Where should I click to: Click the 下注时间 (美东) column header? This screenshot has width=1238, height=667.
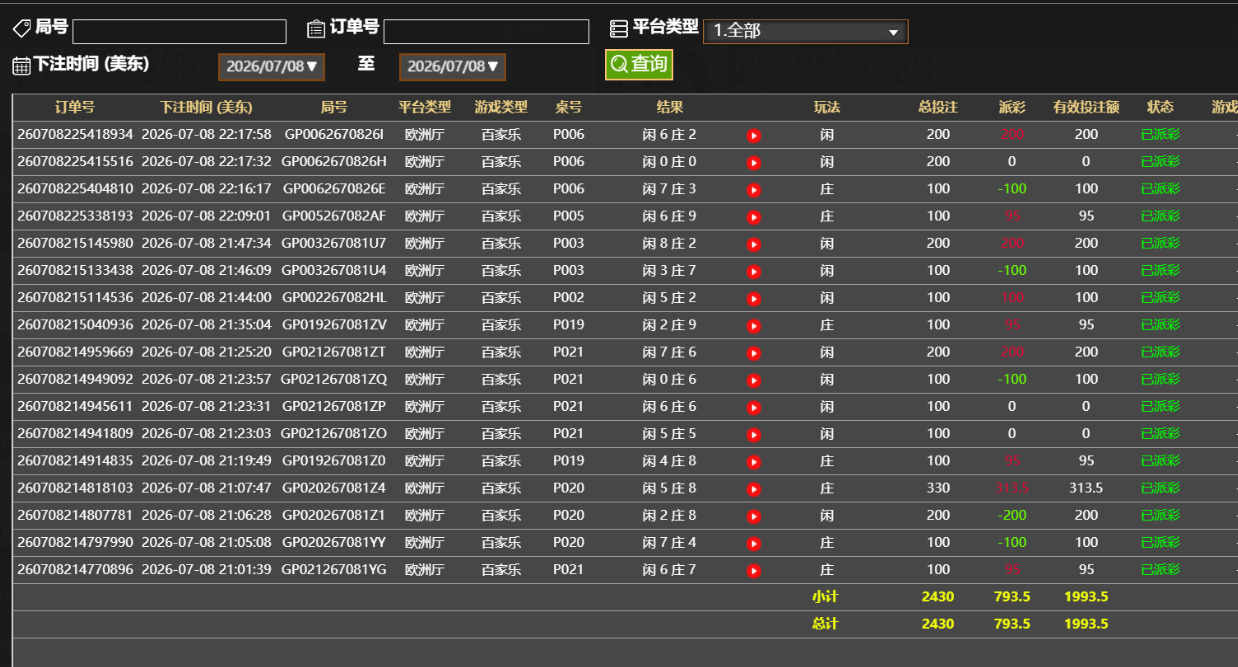206,107
